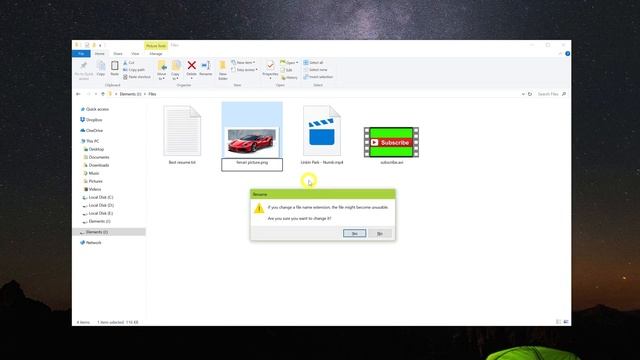This screenshot has width=640, height=360.
Task: Click the Elements (I:) breadcrumb in address bar
Action: pyautogui.click(x=131, y=94)
